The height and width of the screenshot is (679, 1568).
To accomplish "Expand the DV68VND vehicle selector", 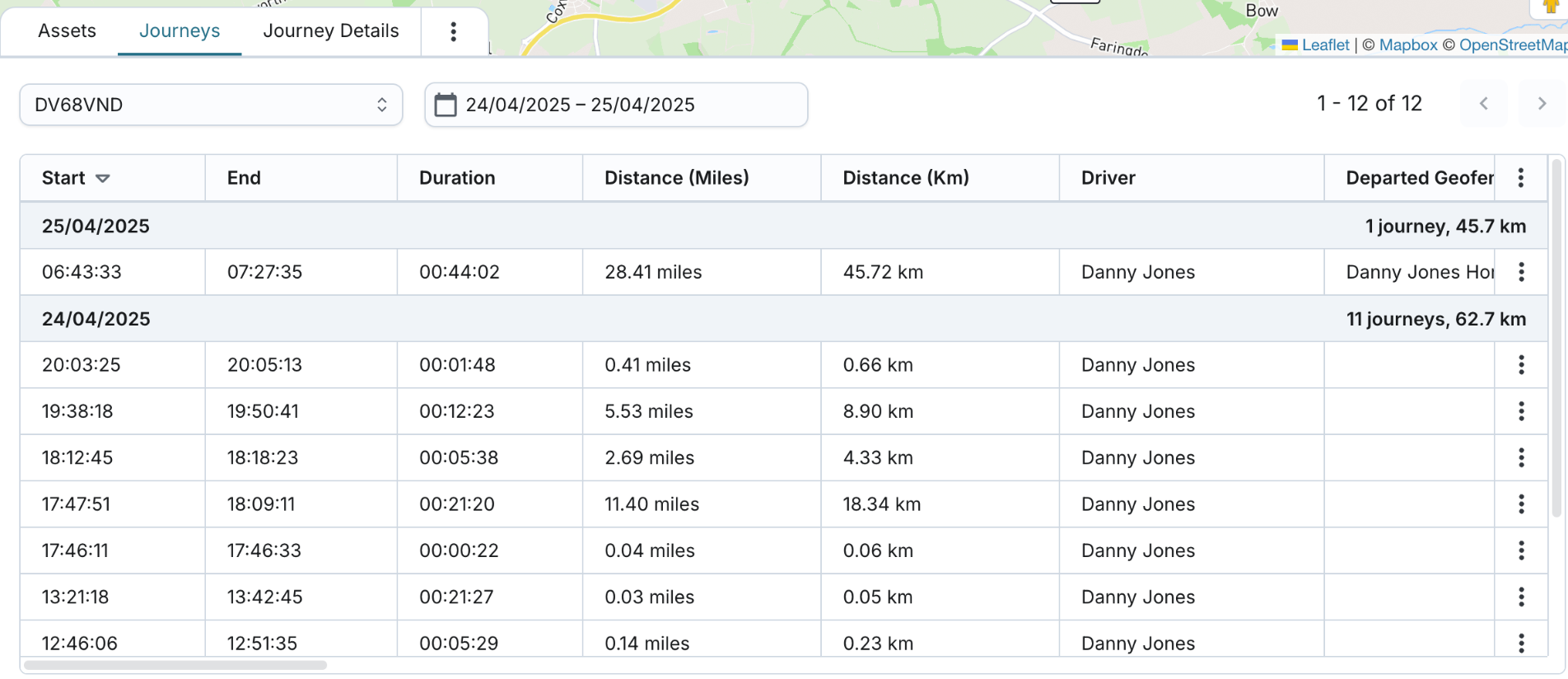I will pyautogui.click(x=211, y=105).
